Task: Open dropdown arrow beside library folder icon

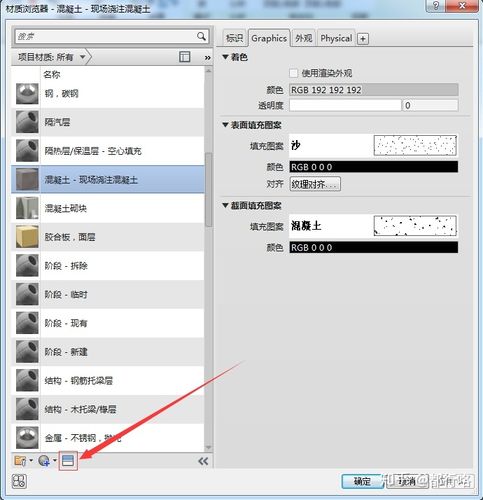Action: [x=31, y=461]
